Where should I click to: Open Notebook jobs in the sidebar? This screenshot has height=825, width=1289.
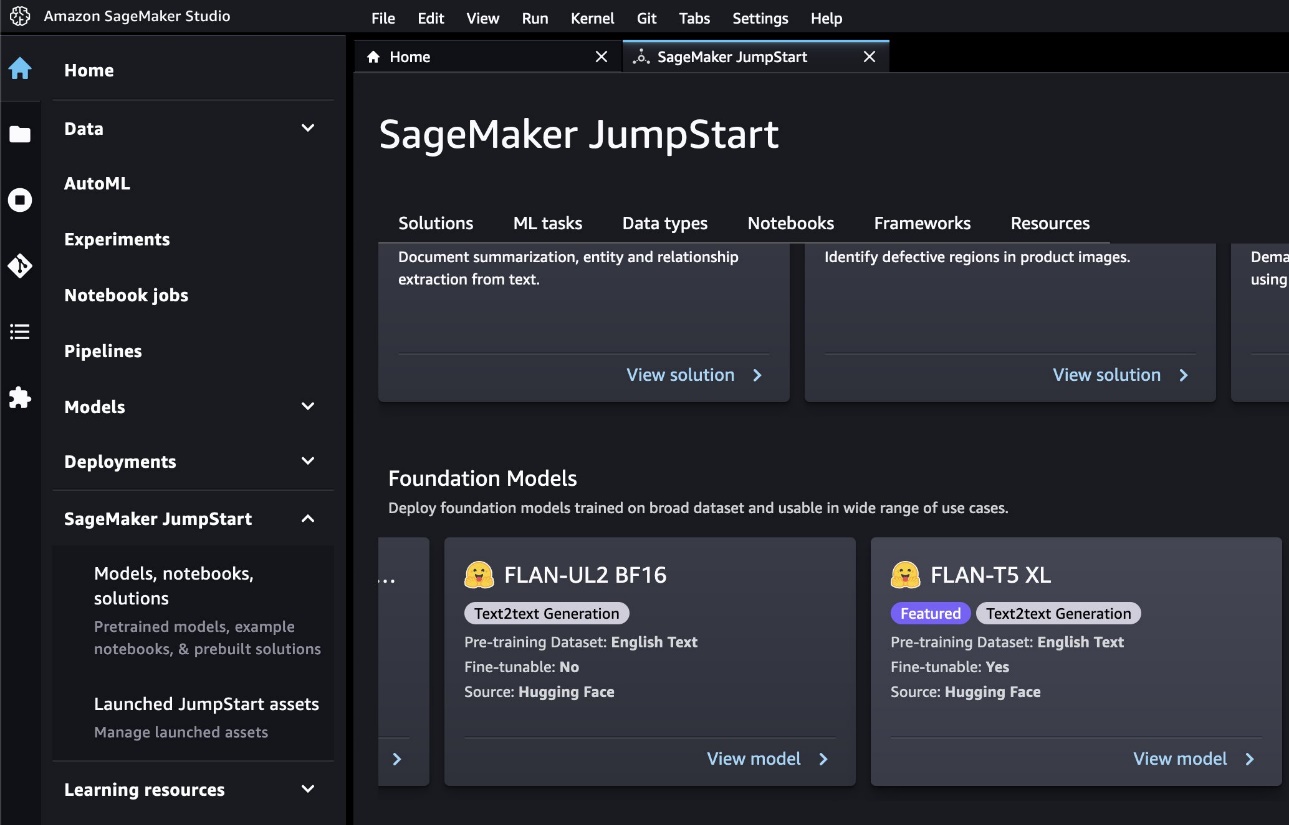[126, 295]
